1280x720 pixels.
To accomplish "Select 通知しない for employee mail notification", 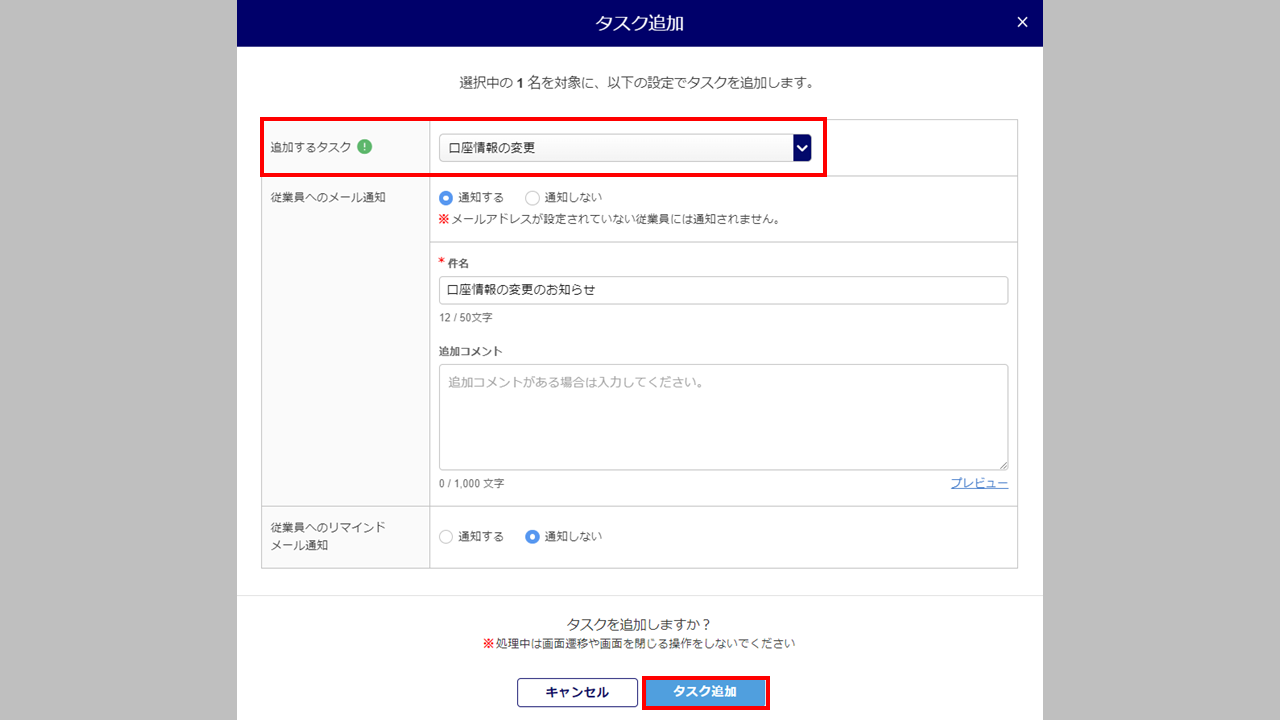I will point(533,198).
